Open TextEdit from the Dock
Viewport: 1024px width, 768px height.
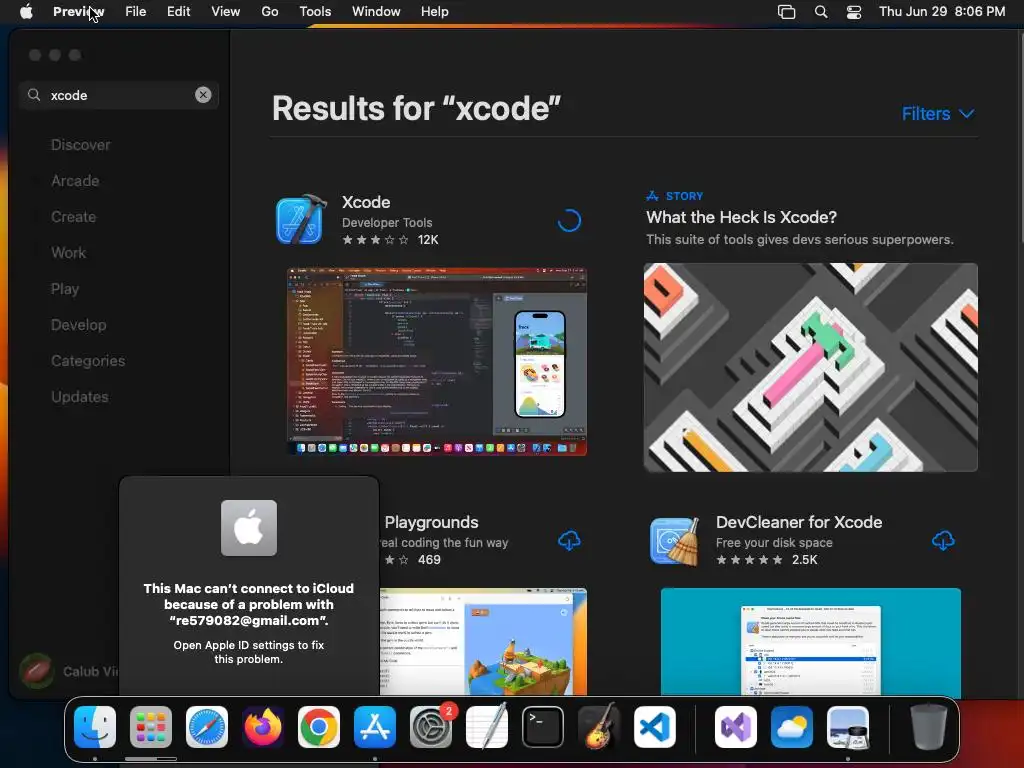click(487, 727)
